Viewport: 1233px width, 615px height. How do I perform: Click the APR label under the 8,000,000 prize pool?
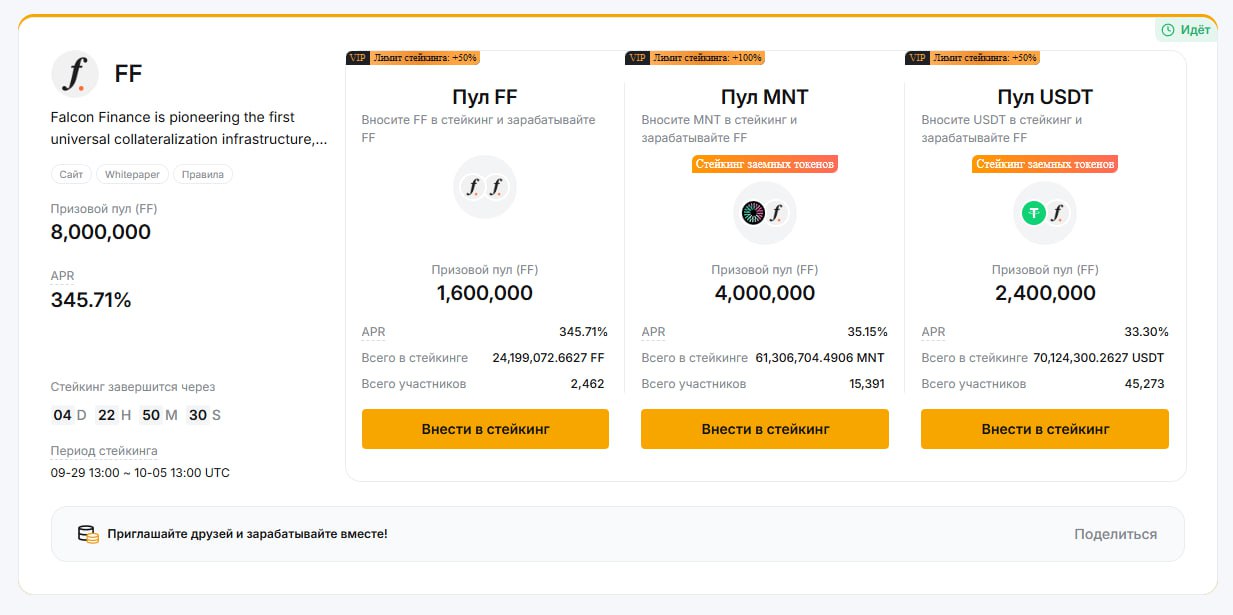[x=62, y=276]
